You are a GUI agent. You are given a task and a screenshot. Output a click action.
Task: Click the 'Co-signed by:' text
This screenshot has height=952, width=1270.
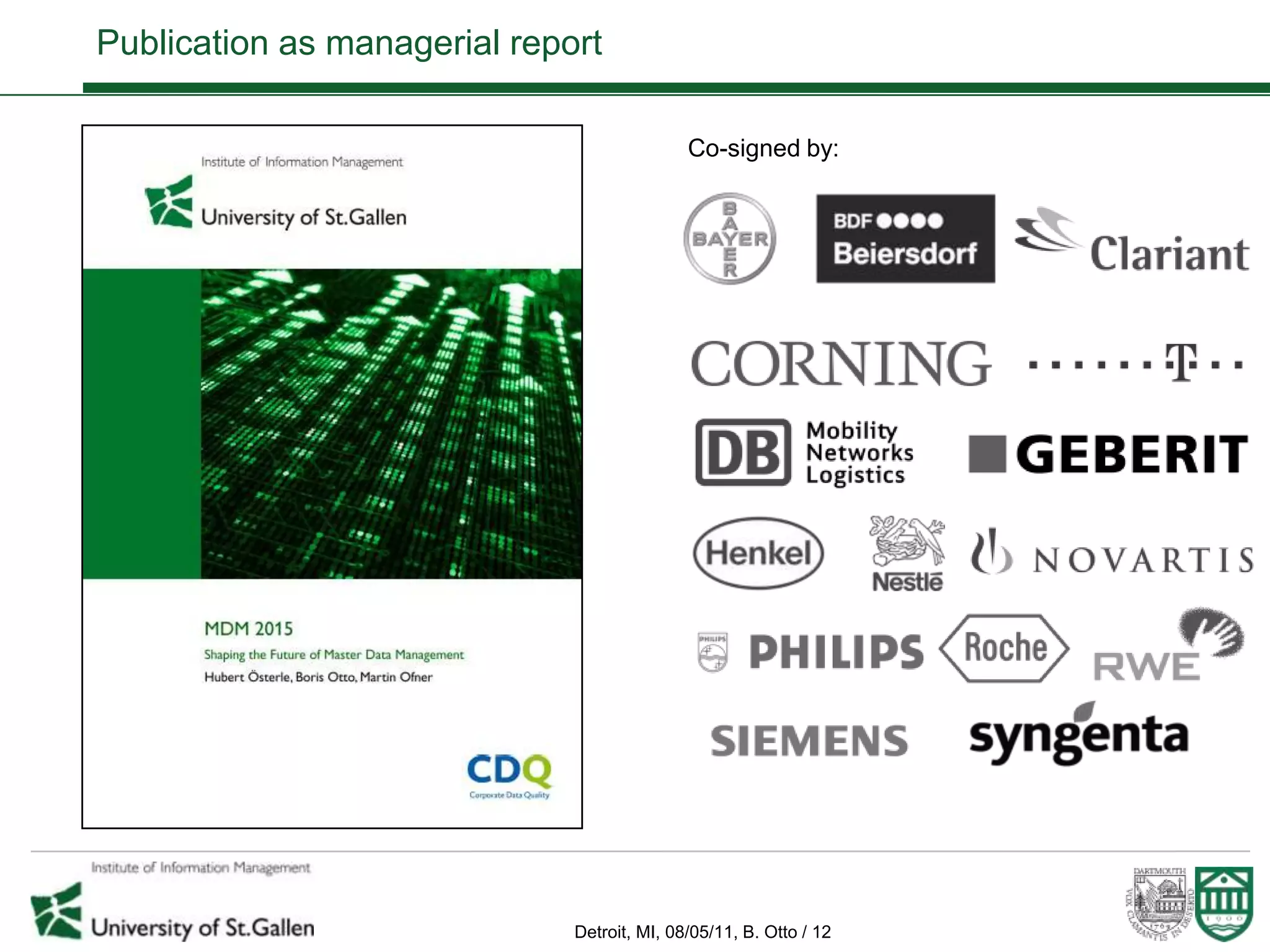click(x=763, y=149)
